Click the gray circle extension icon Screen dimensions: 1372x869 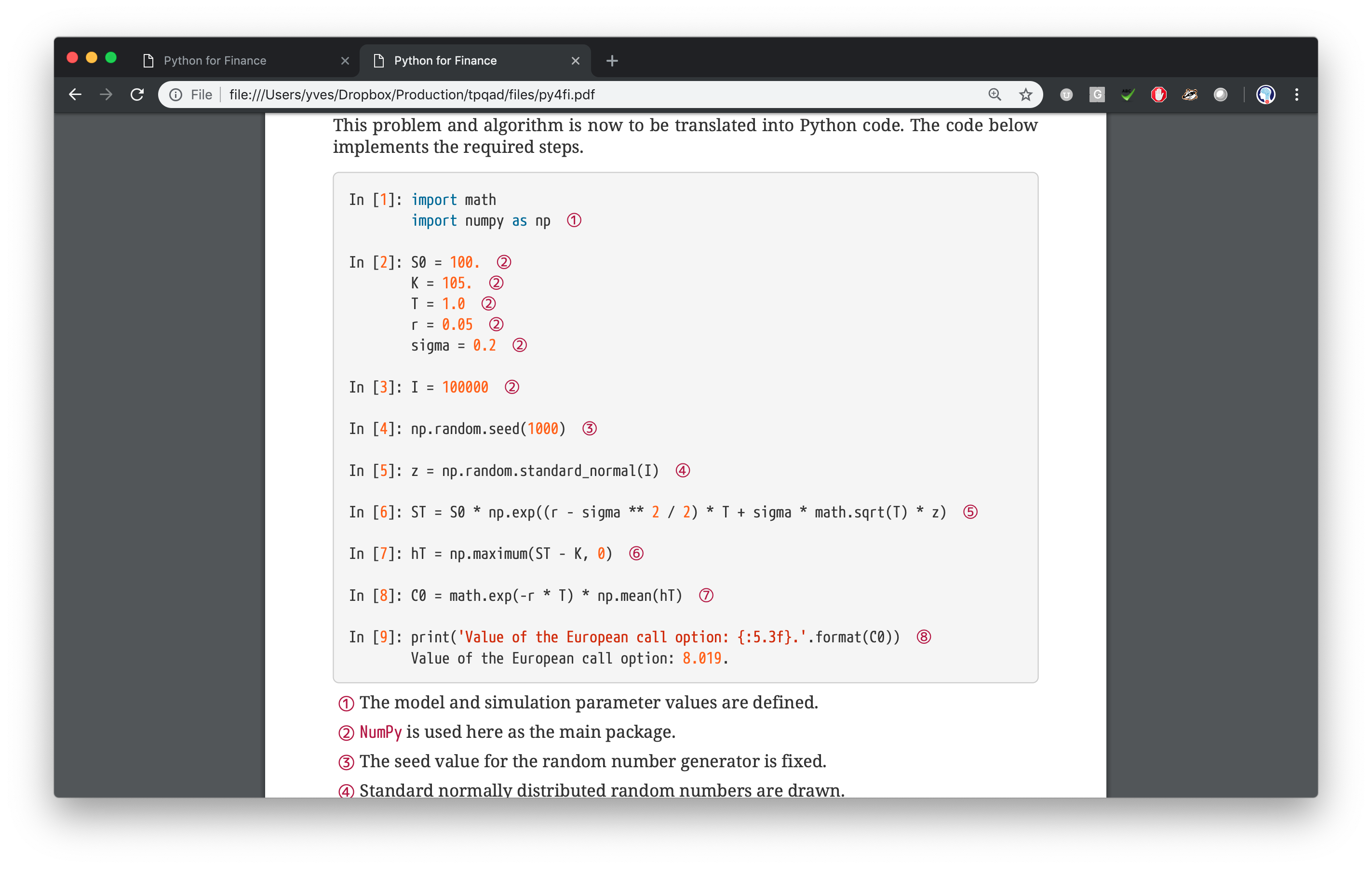(1220, 95)
